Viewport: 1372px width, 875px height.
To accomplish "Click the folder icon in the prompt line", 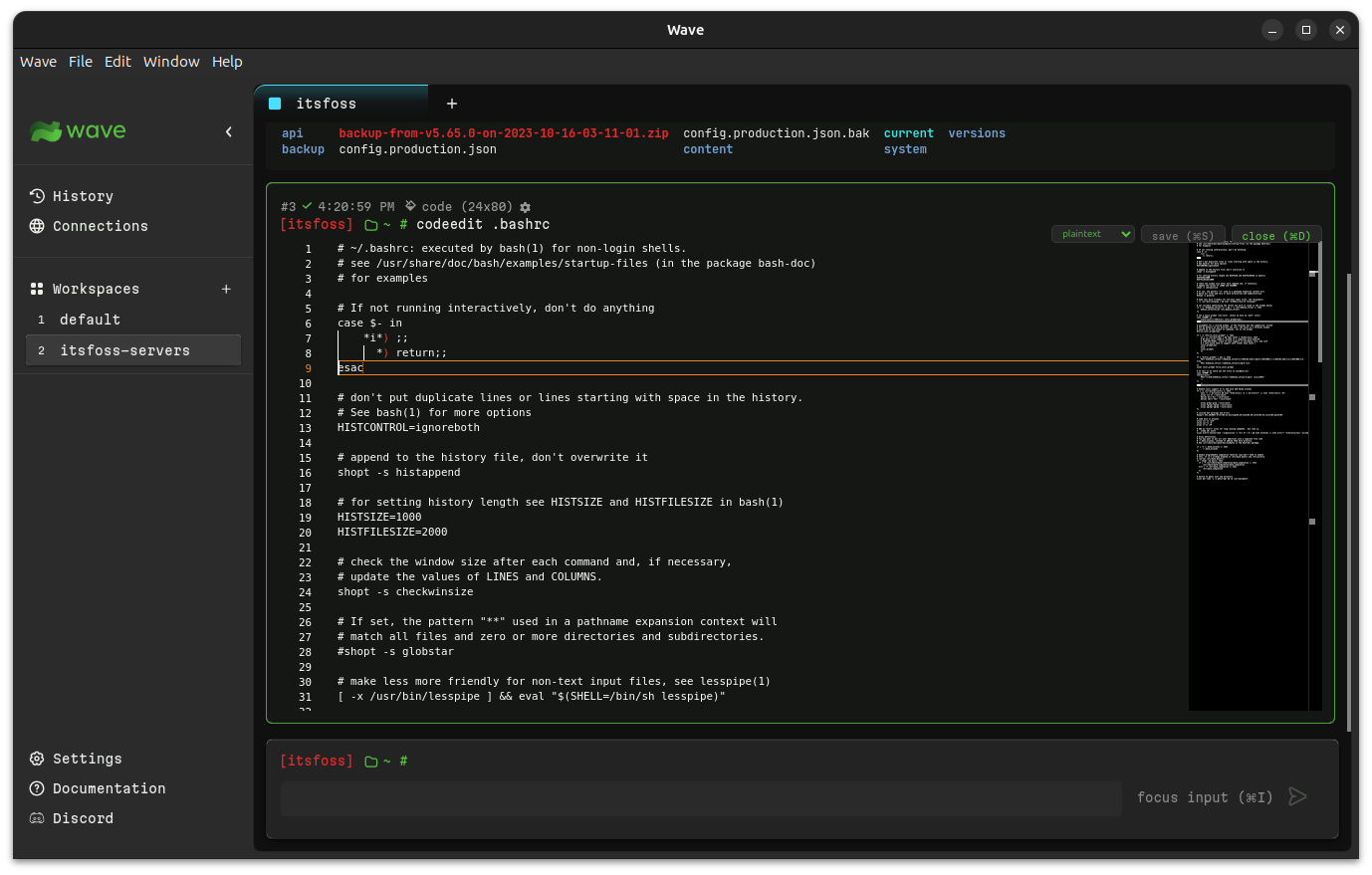I will point(369,760).
